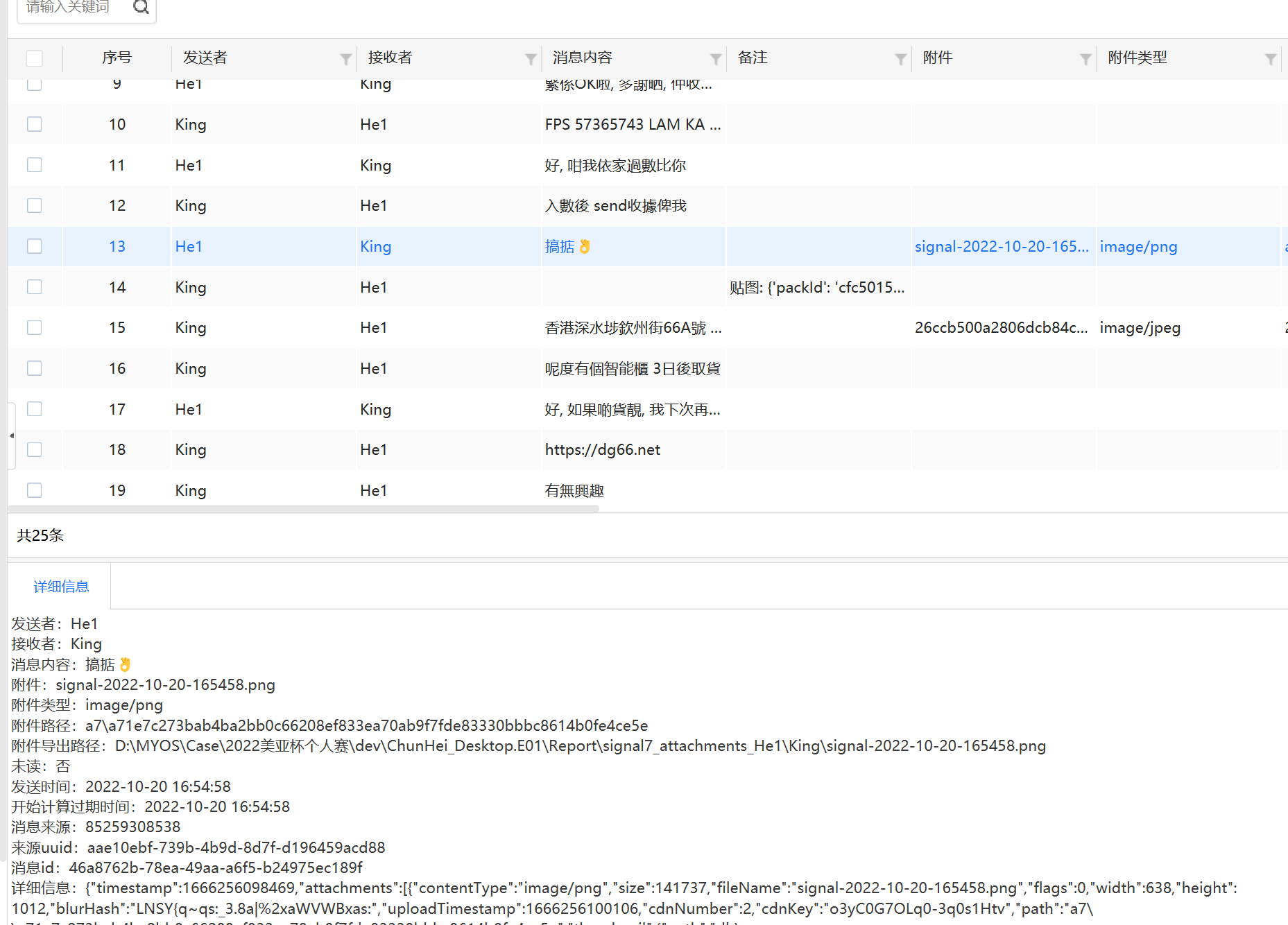Check the checkbox for row 11
The width and height of the screenshot is (1288, 925).
tap(34, 164)
